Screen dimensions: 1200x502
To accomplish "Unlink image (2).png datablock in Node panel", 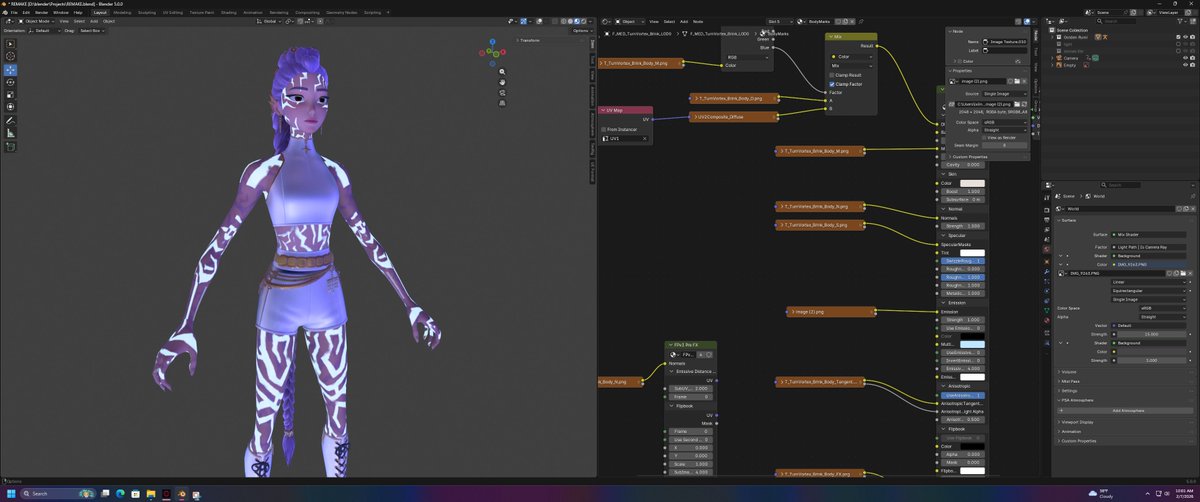I will click(x=1024, y=81).
